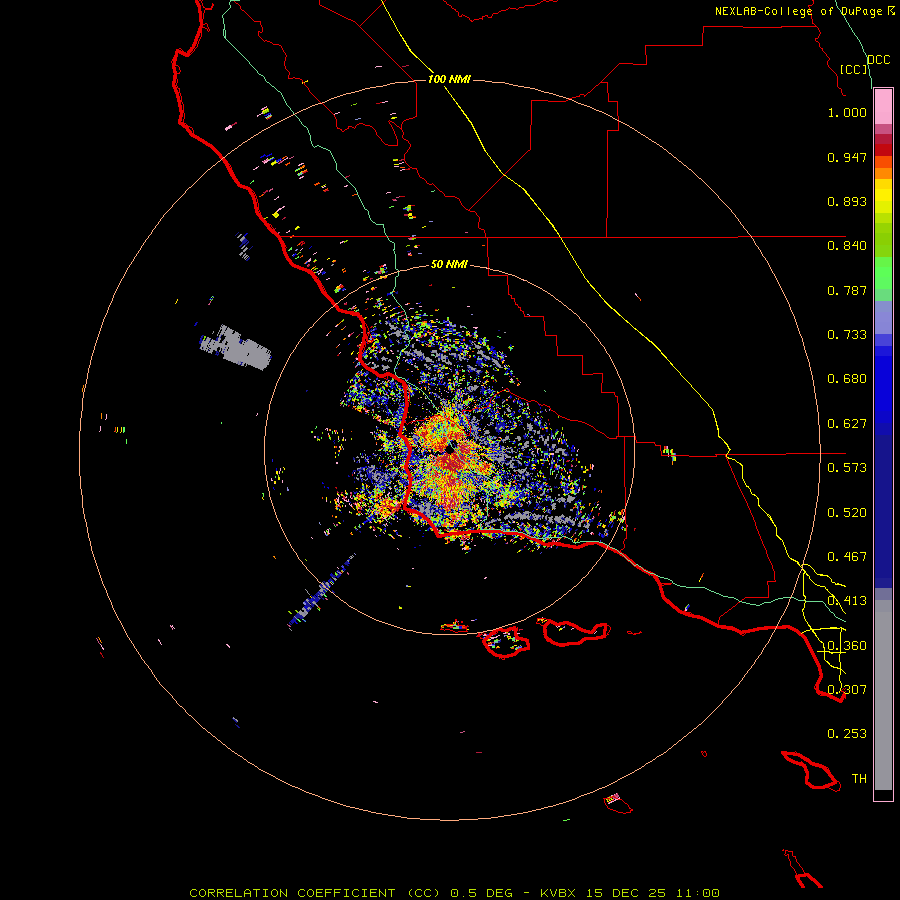
Task: Click the large gray rectangular echo block offshore
Action: point(235,346)
